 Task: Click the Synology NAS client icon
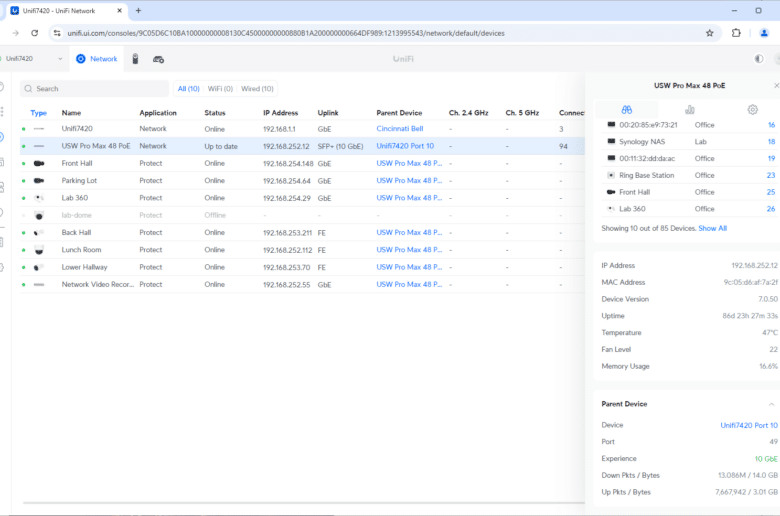611,141
